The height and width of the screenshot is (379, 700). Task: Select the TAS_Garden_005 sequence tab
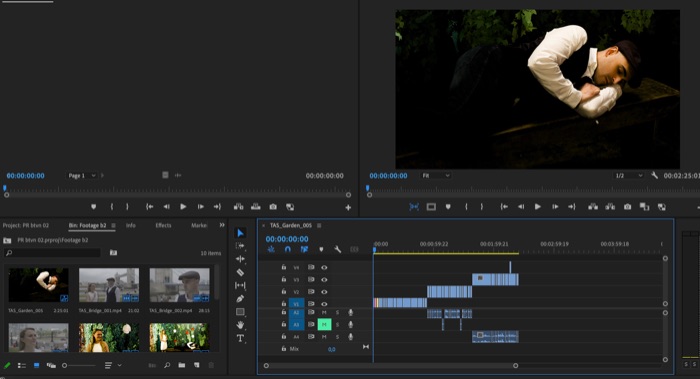[291, 225]
